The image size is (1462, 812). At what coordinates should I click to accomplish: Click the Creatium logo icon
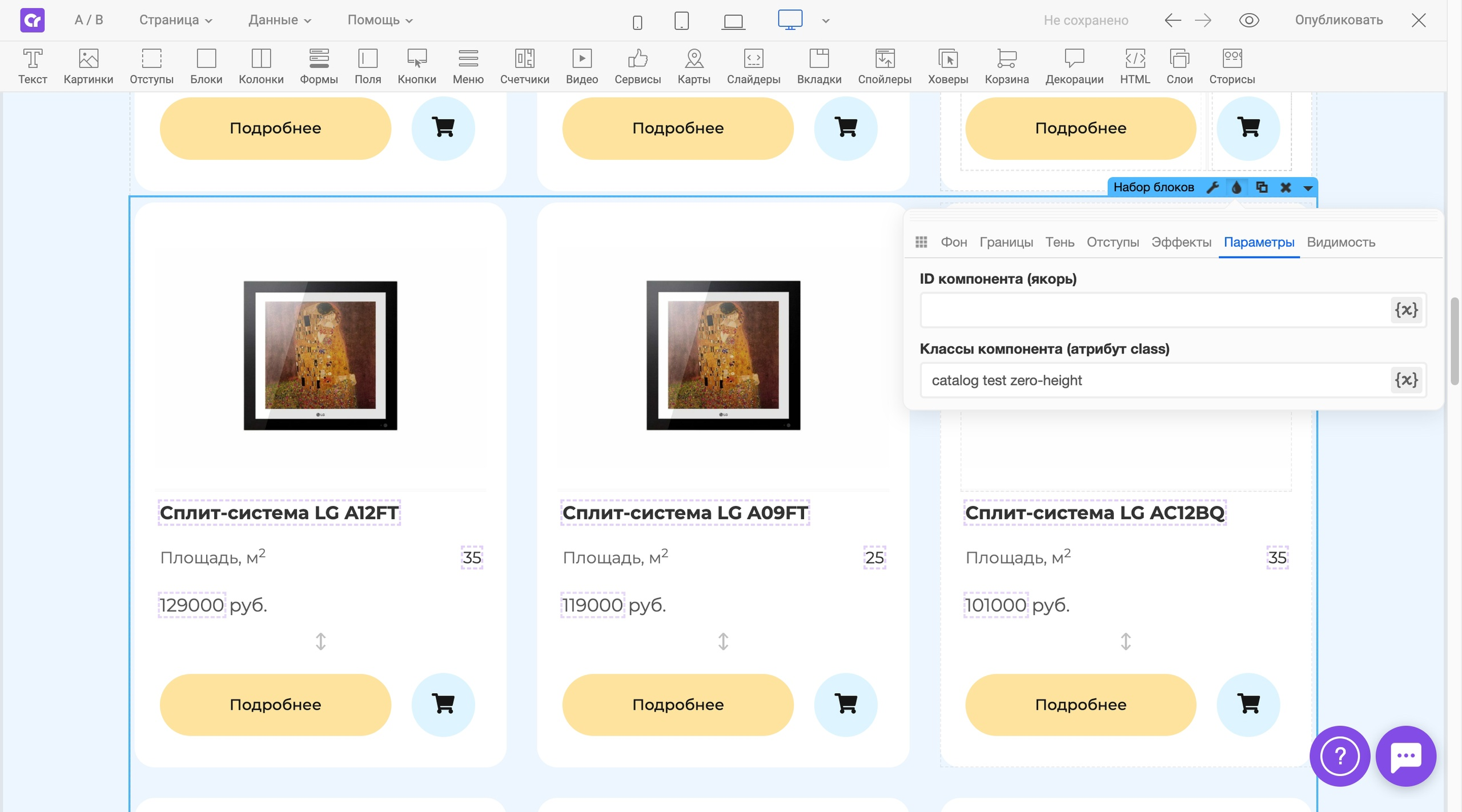33,21
